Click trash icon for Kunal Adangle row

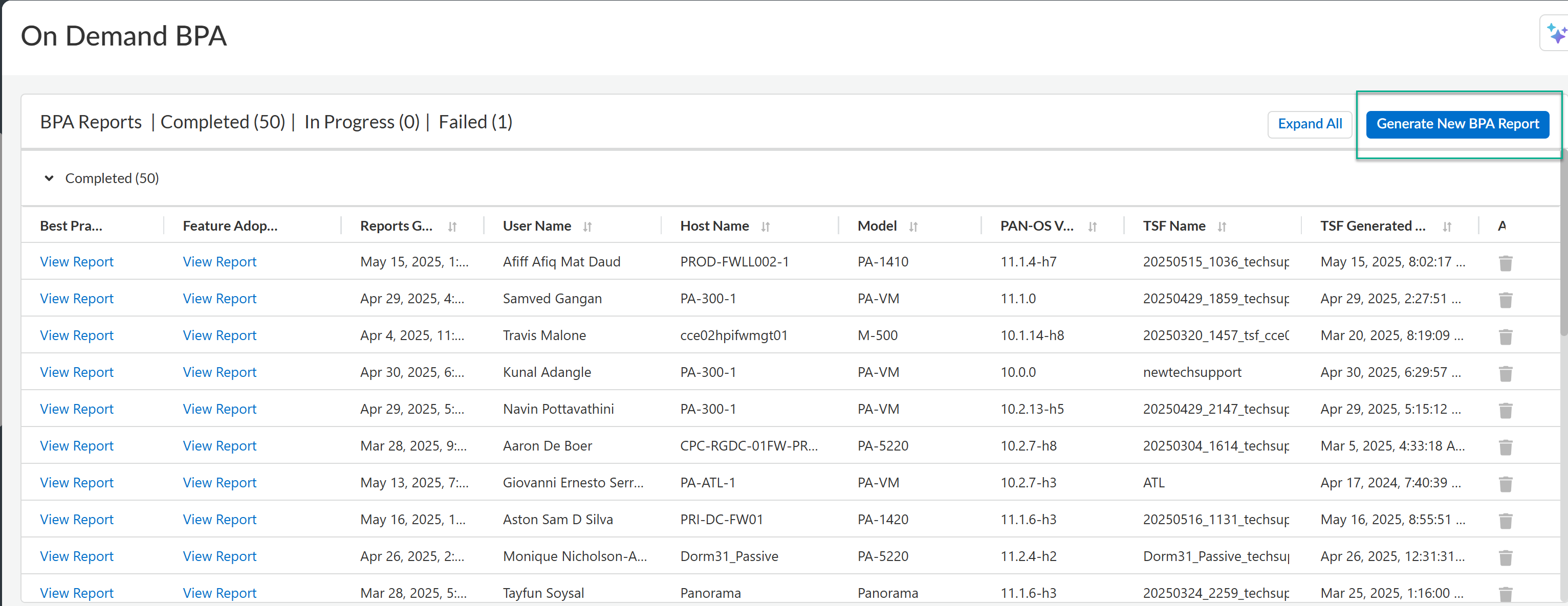point(1505,374)
